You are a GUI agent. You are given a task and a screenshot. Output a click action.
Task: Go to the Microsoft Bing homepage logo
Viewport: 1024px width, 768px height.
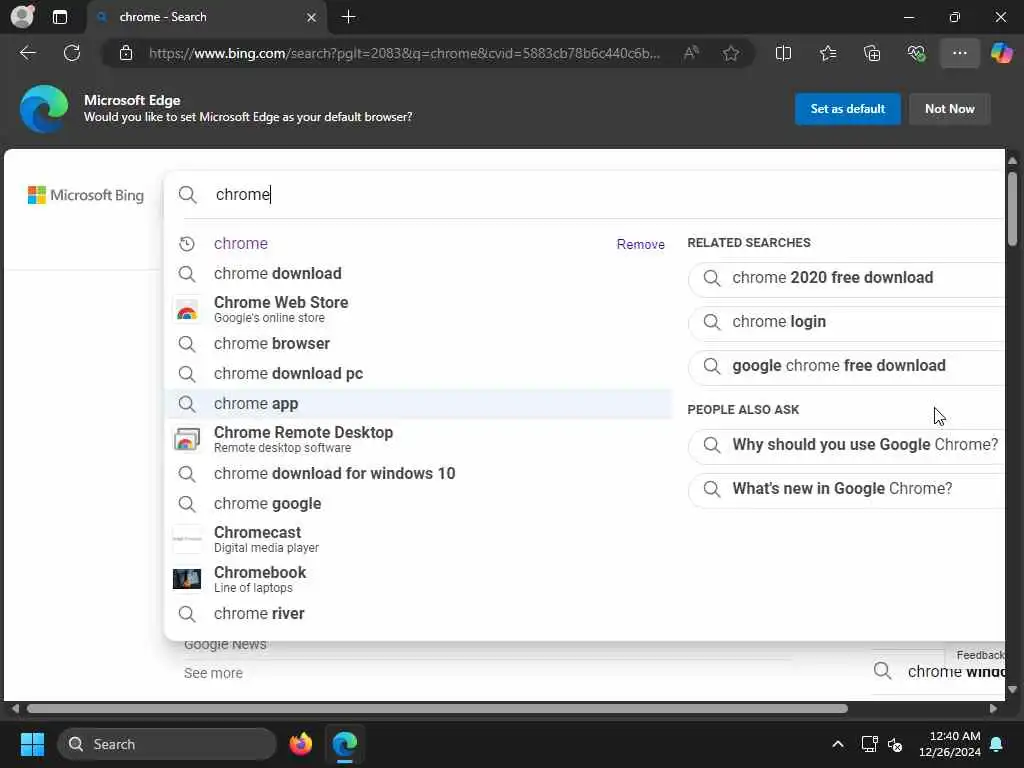(86, 195)
